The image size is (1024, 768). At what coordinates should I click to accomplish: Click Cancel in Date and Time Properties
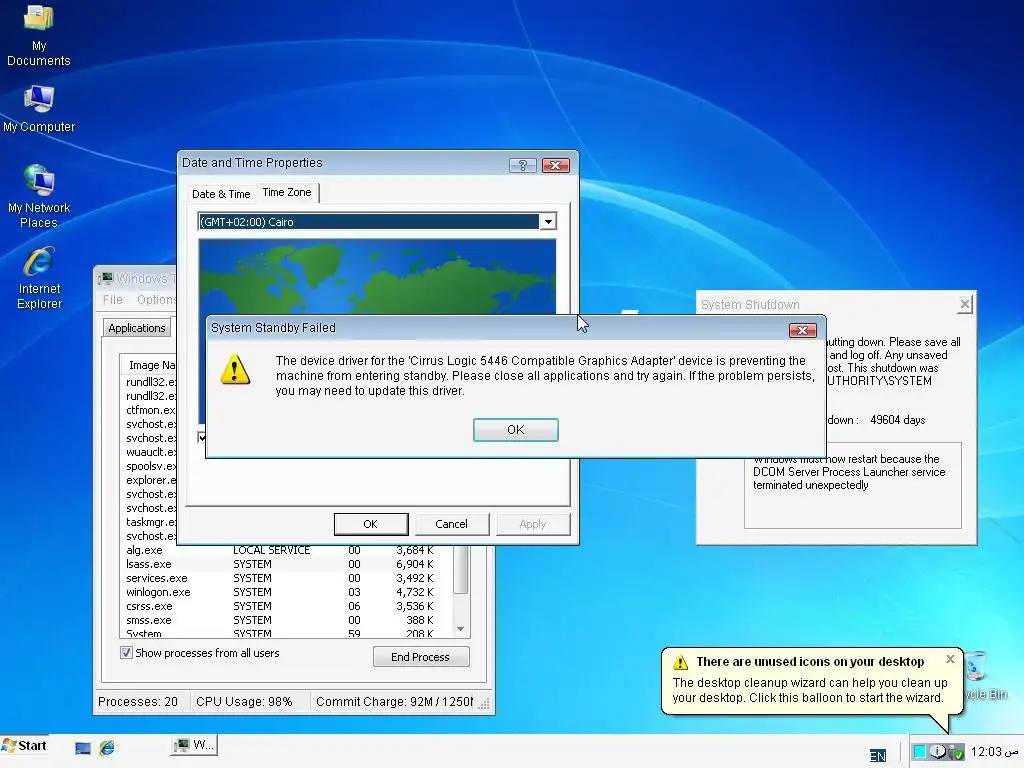451,524
